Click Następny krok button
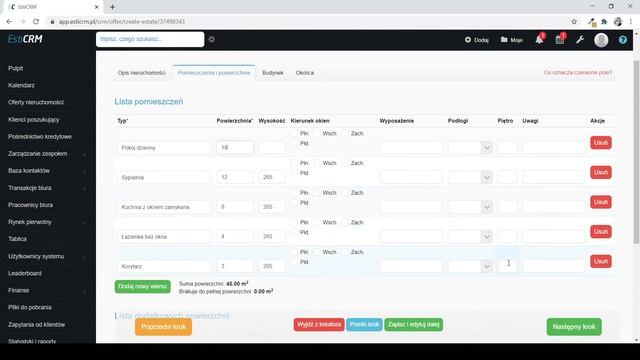This screenshot has width=640, height=360. pyautogui.click(x=574, y=327)
